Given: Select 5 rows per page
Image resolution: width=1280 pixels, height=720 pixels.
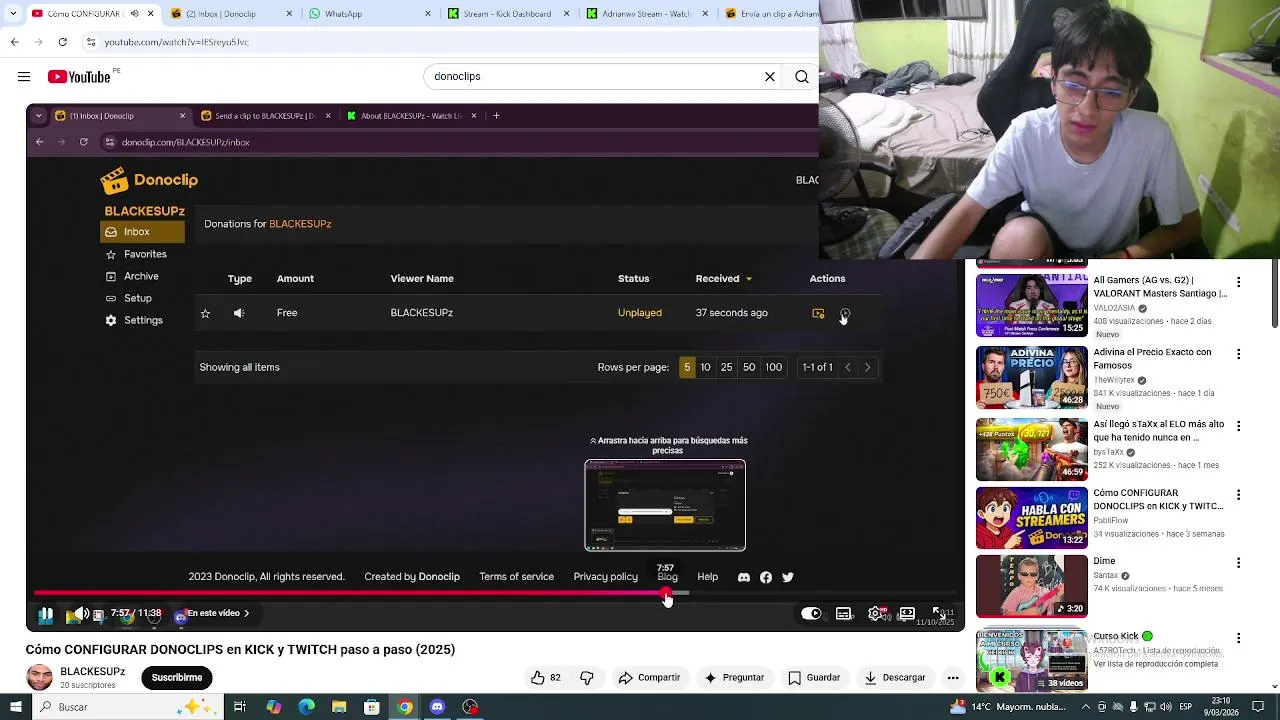Looking at the screenshot, I should [x=687, y=367].
